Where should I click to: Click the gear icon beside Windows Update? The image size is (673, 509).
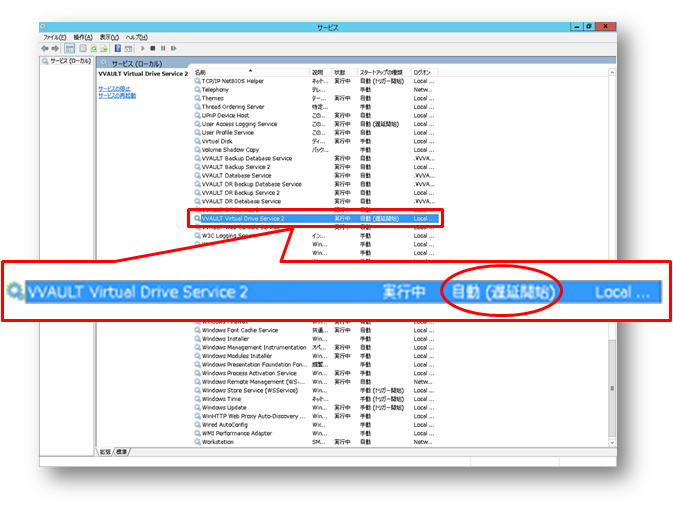[x=197, y=408]
